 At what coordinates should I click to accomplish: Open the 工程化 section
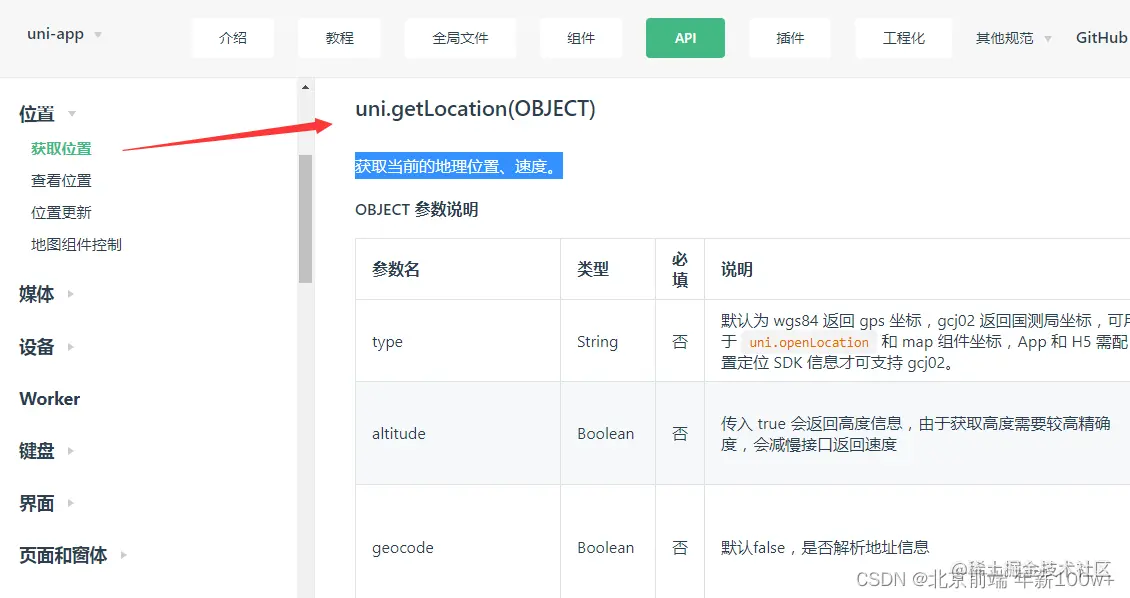(x=903, y=37)
